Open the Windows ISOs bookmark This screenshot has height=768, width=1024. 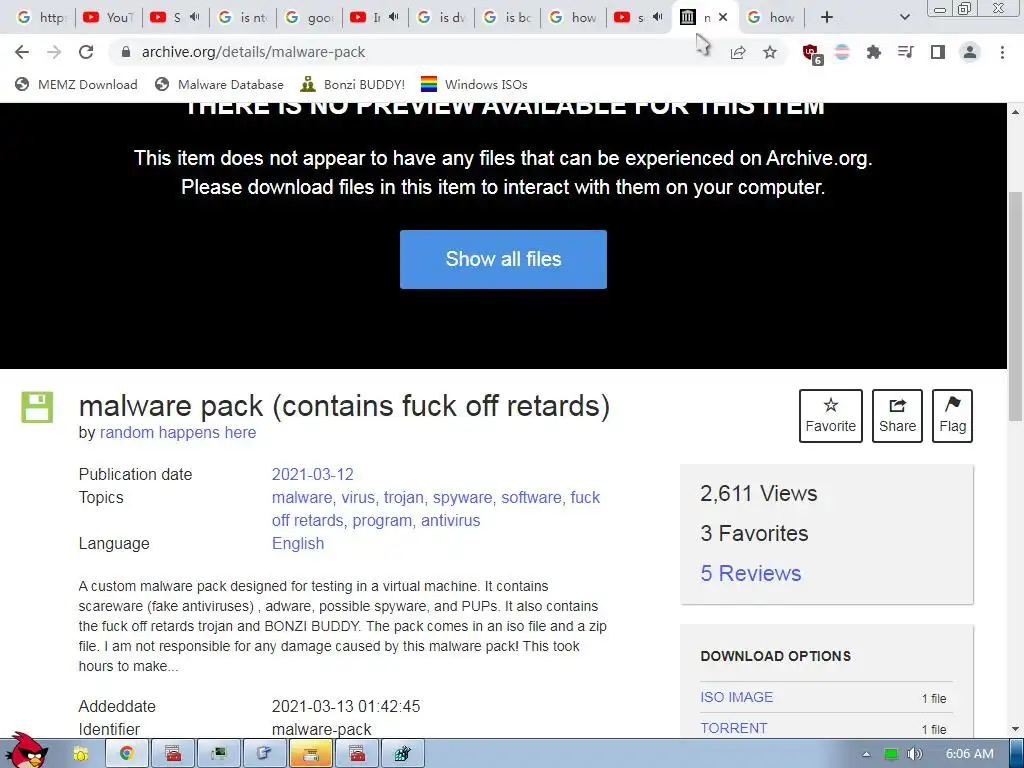click(474, 84)
